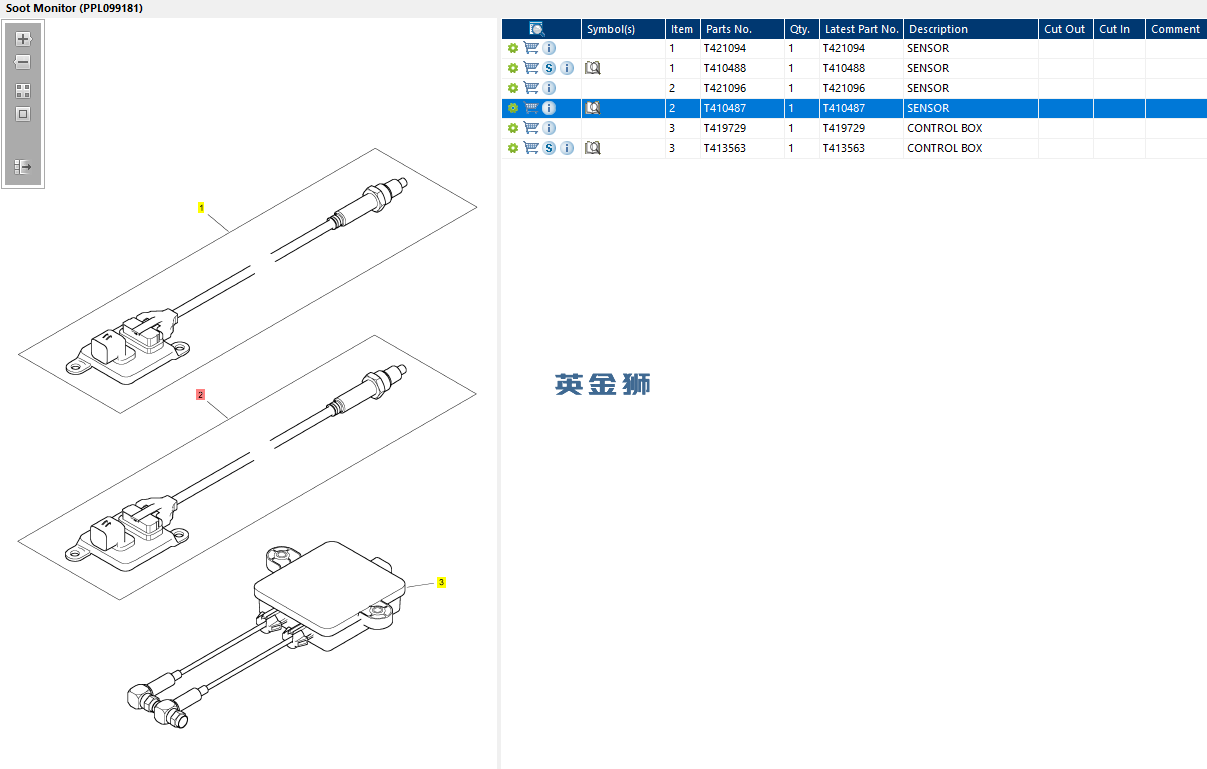The height and width of the screenshot is (769, 1207).
Task: Select the T413563 parts number cell
Action: 742,148
